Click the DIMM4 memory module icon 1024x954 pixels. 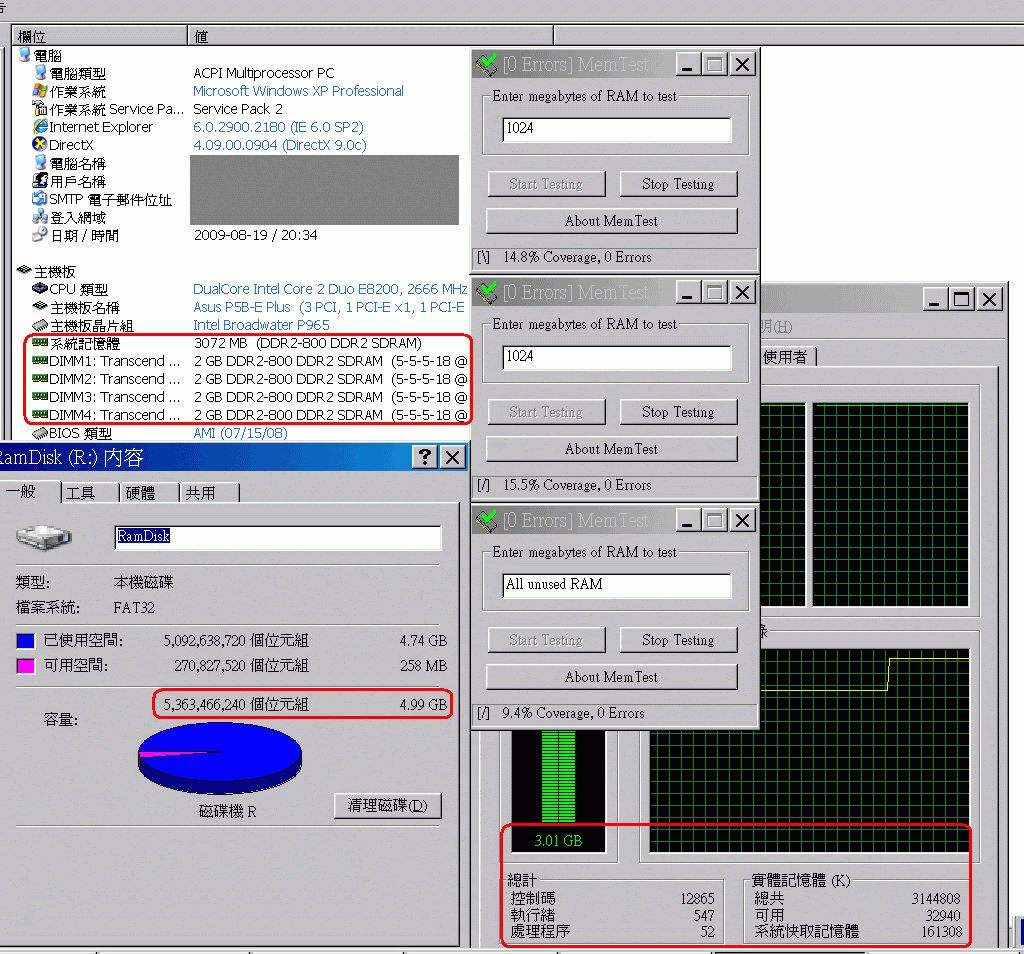point(40,415)
